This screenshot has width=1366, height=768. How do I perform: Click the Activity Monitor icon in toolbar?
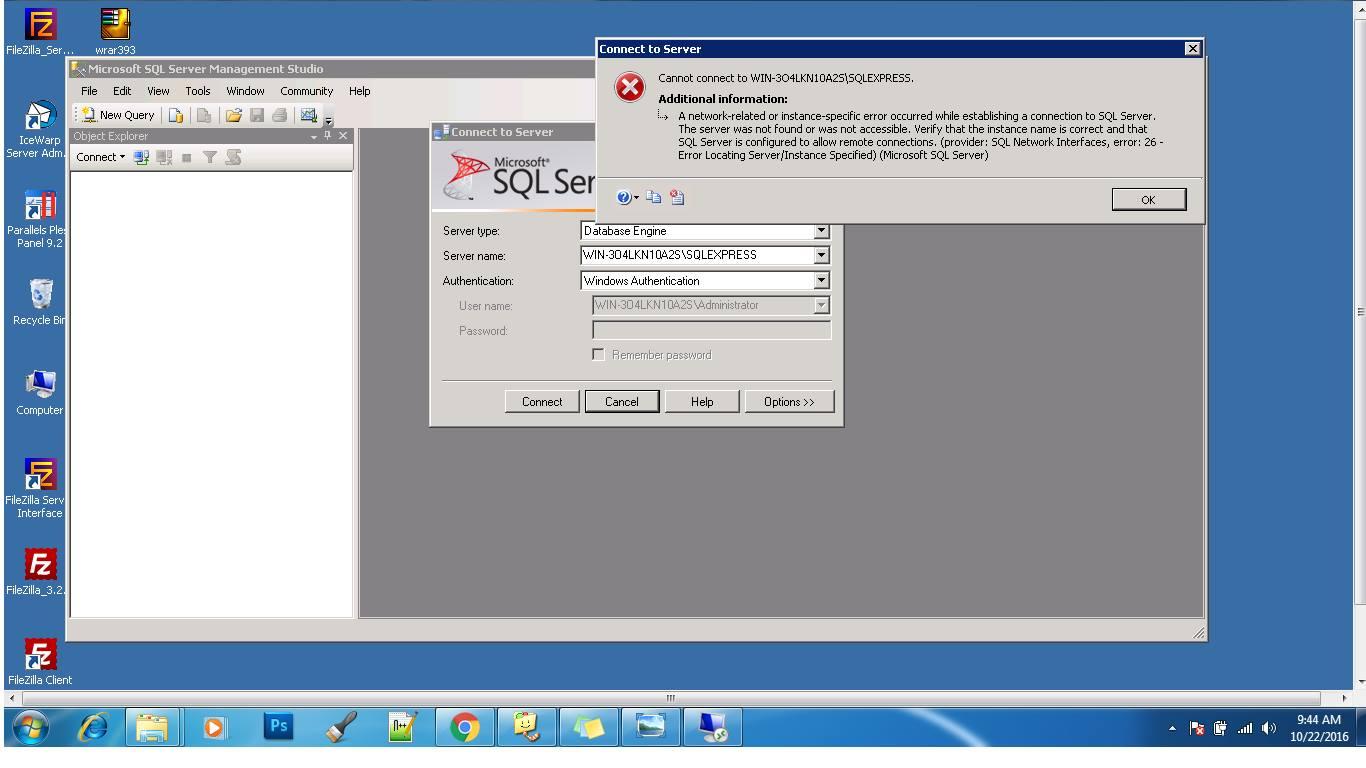point(308,114)
